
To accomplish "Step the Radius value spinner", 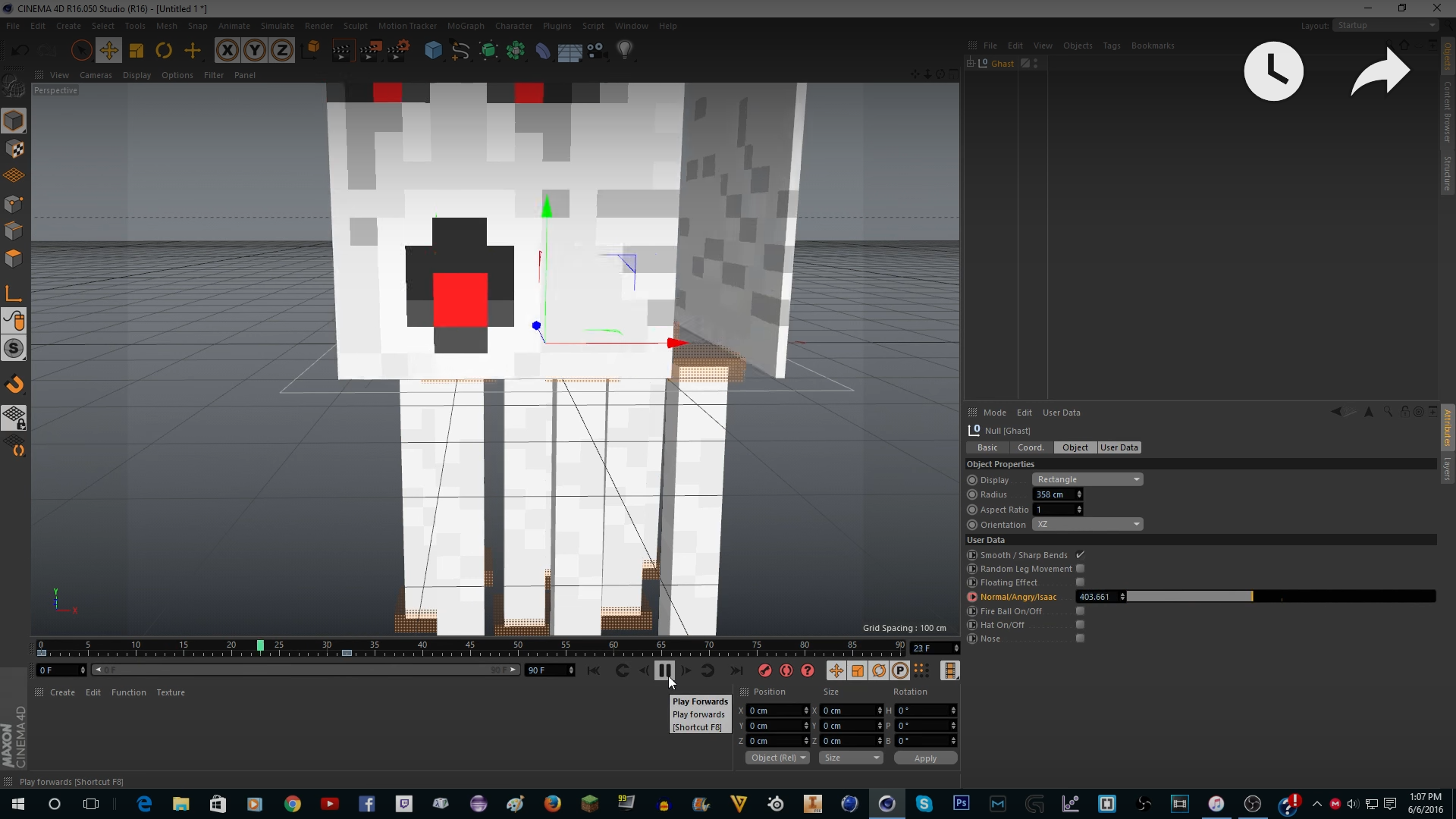I will [x=1079, y=494].
